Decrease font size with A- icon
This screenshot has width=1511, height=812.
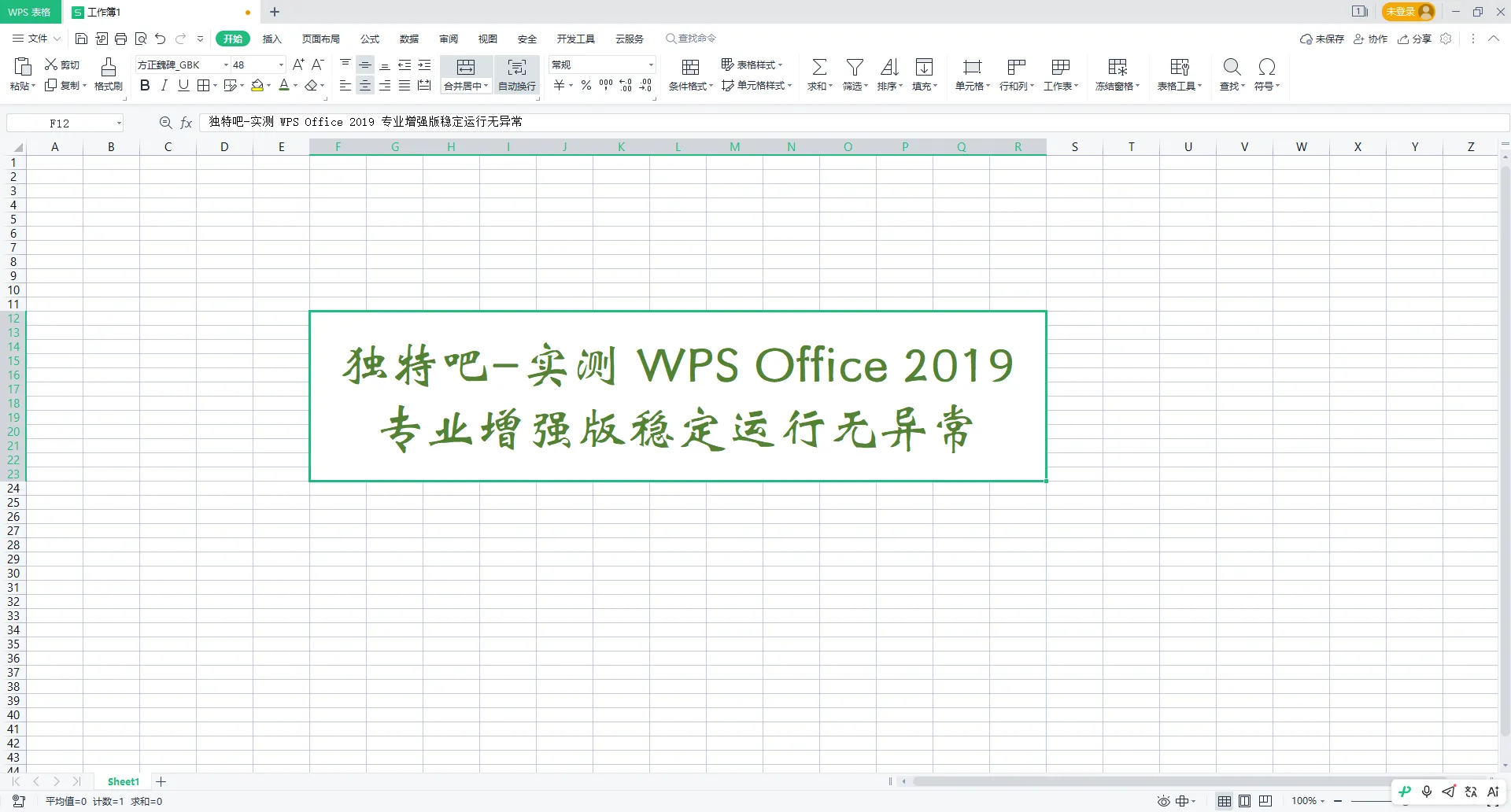click(318, 65)
